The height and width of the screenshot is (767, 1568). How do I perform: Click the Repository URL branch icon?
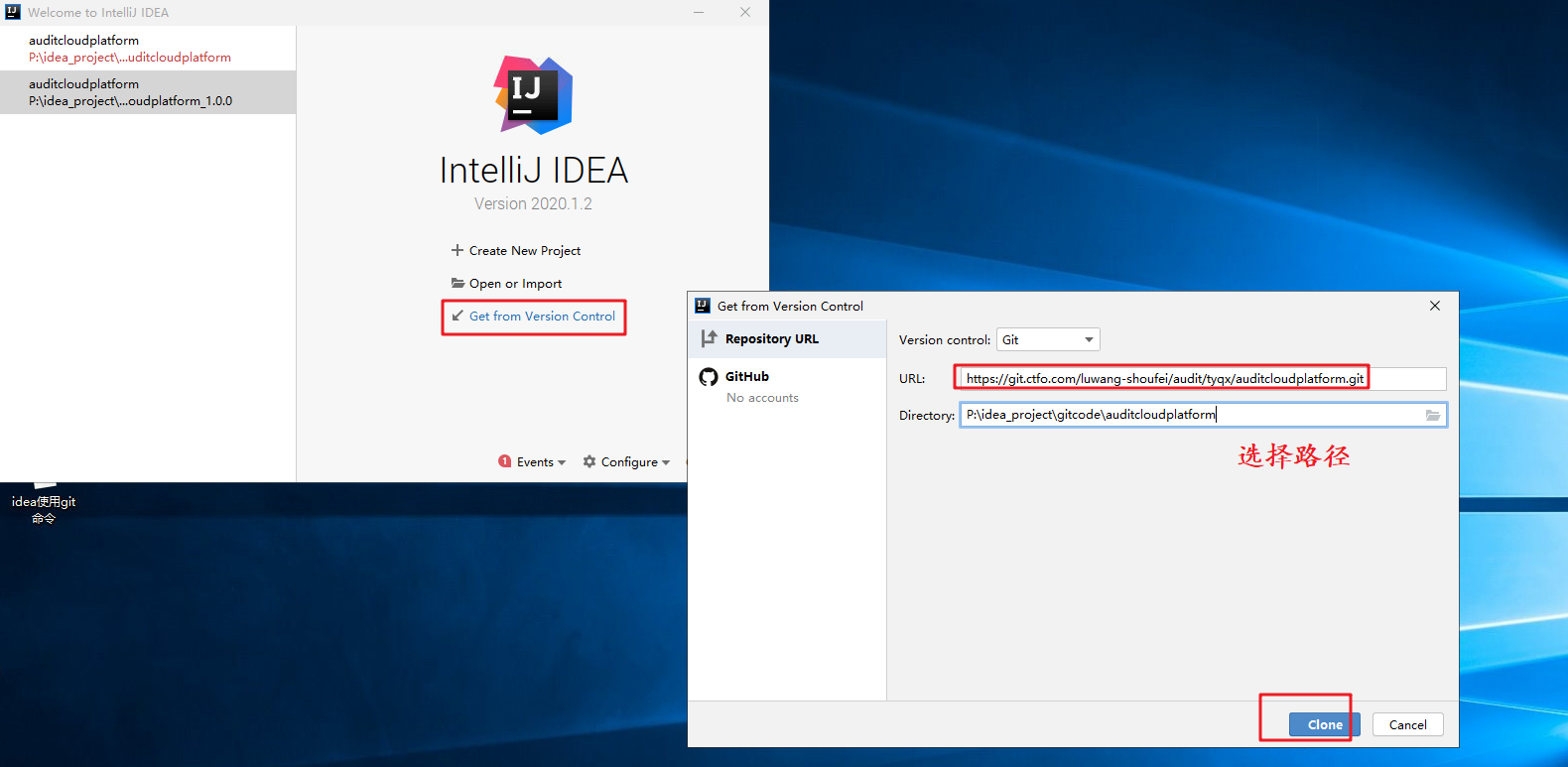pos(709,338)
